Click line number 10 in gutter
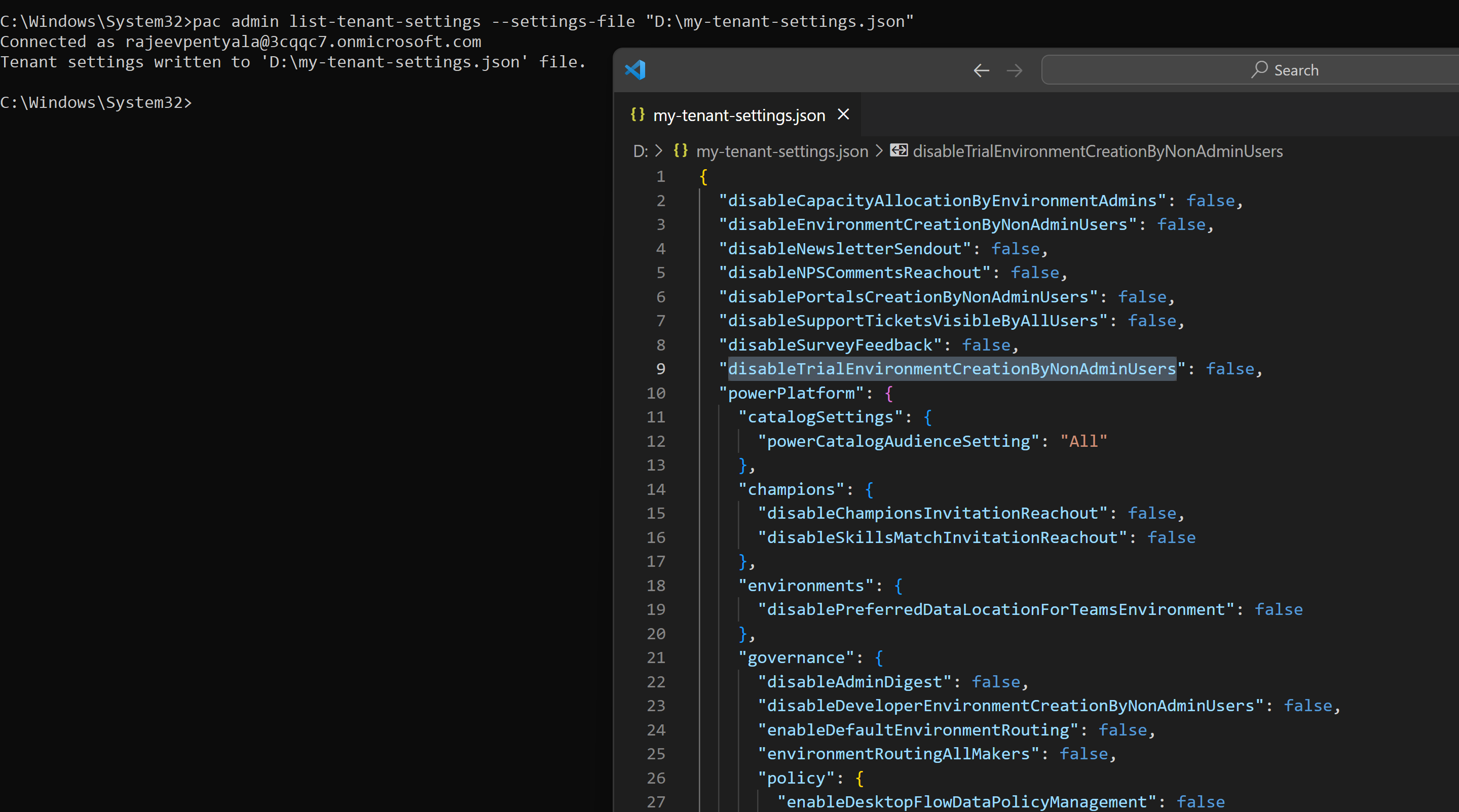The width and height of the screenshot is (1459, 812). [656, 393]
